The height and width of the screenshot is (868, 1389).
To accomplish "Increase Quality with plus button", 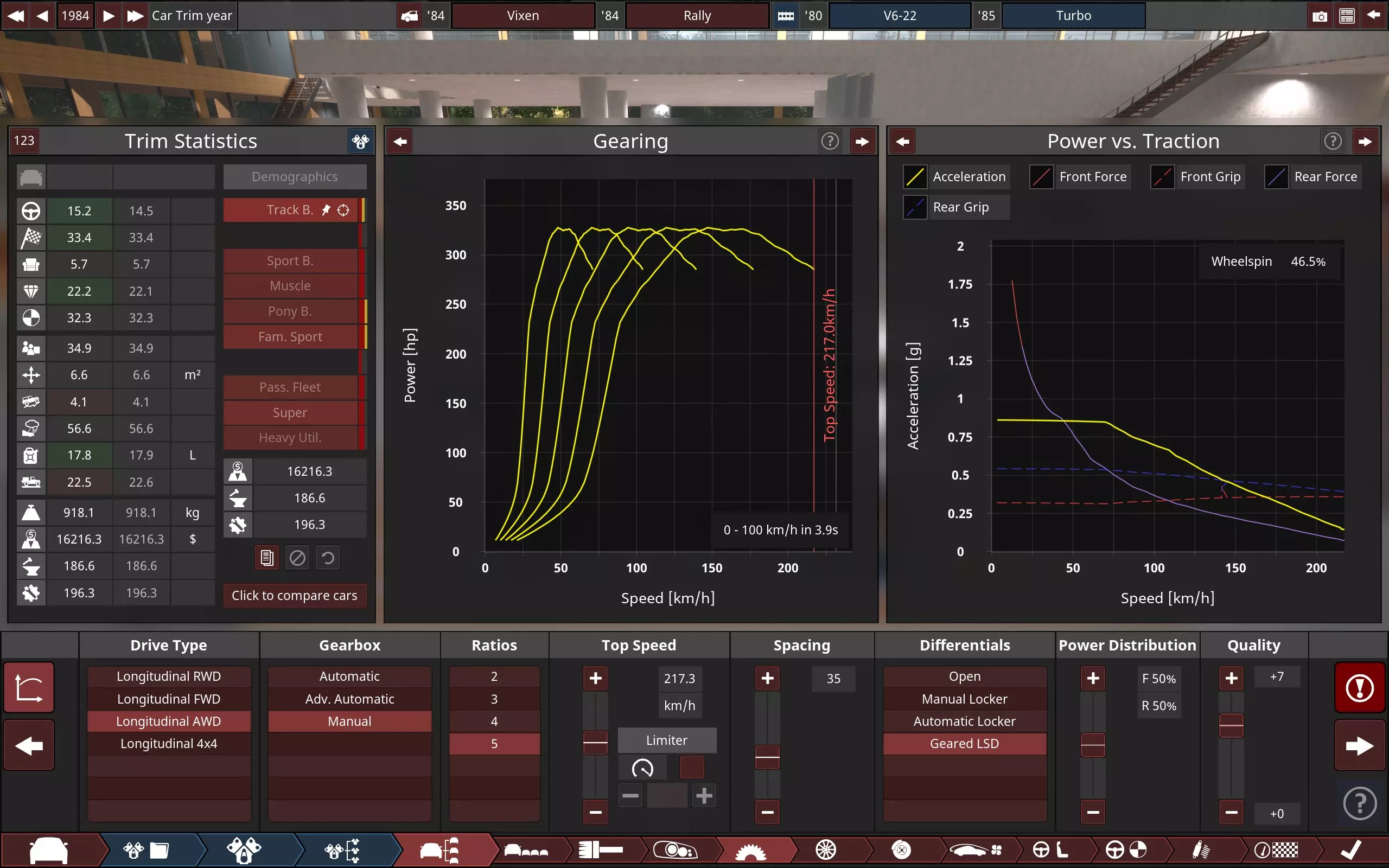I will (x=1231, y=679).
